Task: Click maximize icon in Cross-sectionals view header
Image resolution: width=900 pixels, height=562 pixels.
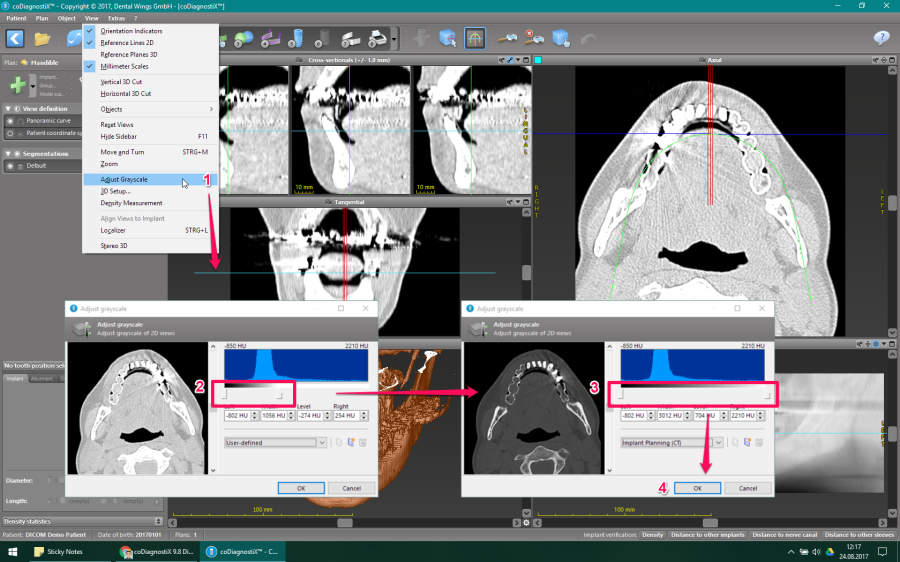Action: (x=527, y=60)
